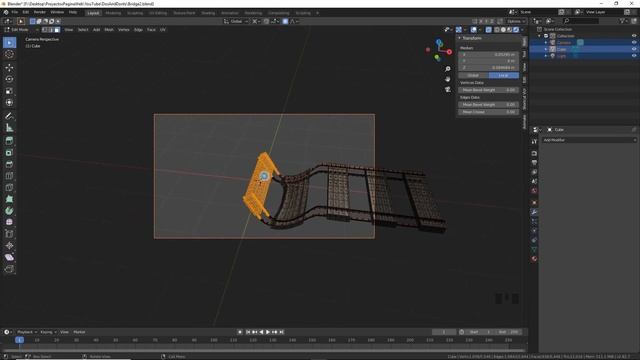This screenshot has width=640, height=360.
Task: Hide Camera using its eye icon
Action: pos(634,42)
